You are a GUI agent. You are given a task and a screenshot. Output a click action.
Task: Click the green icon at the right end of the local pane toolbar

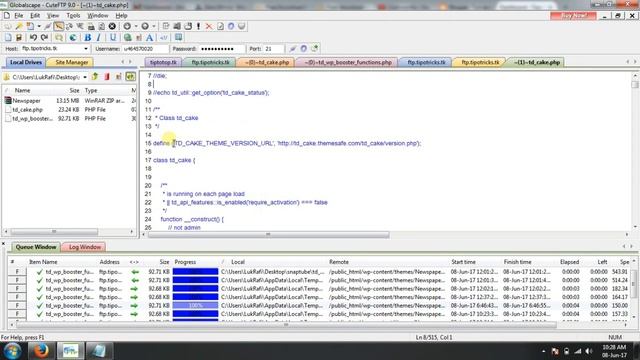coord(130,77)
